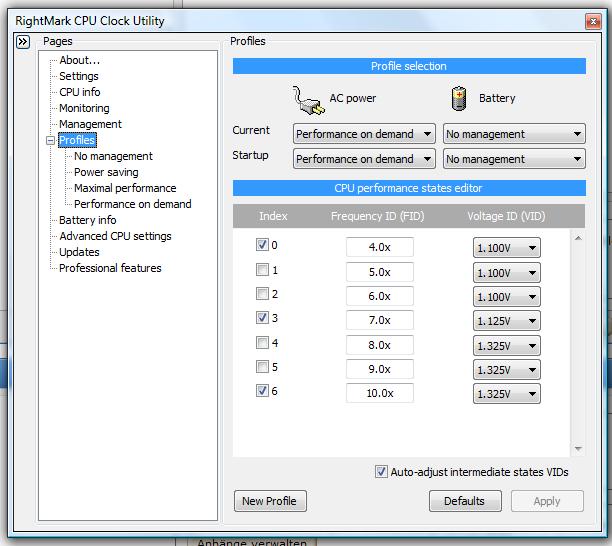Viewport: 612px width, 546px height.
Task: Collapse the Profiles tree node
Action: 50,140
